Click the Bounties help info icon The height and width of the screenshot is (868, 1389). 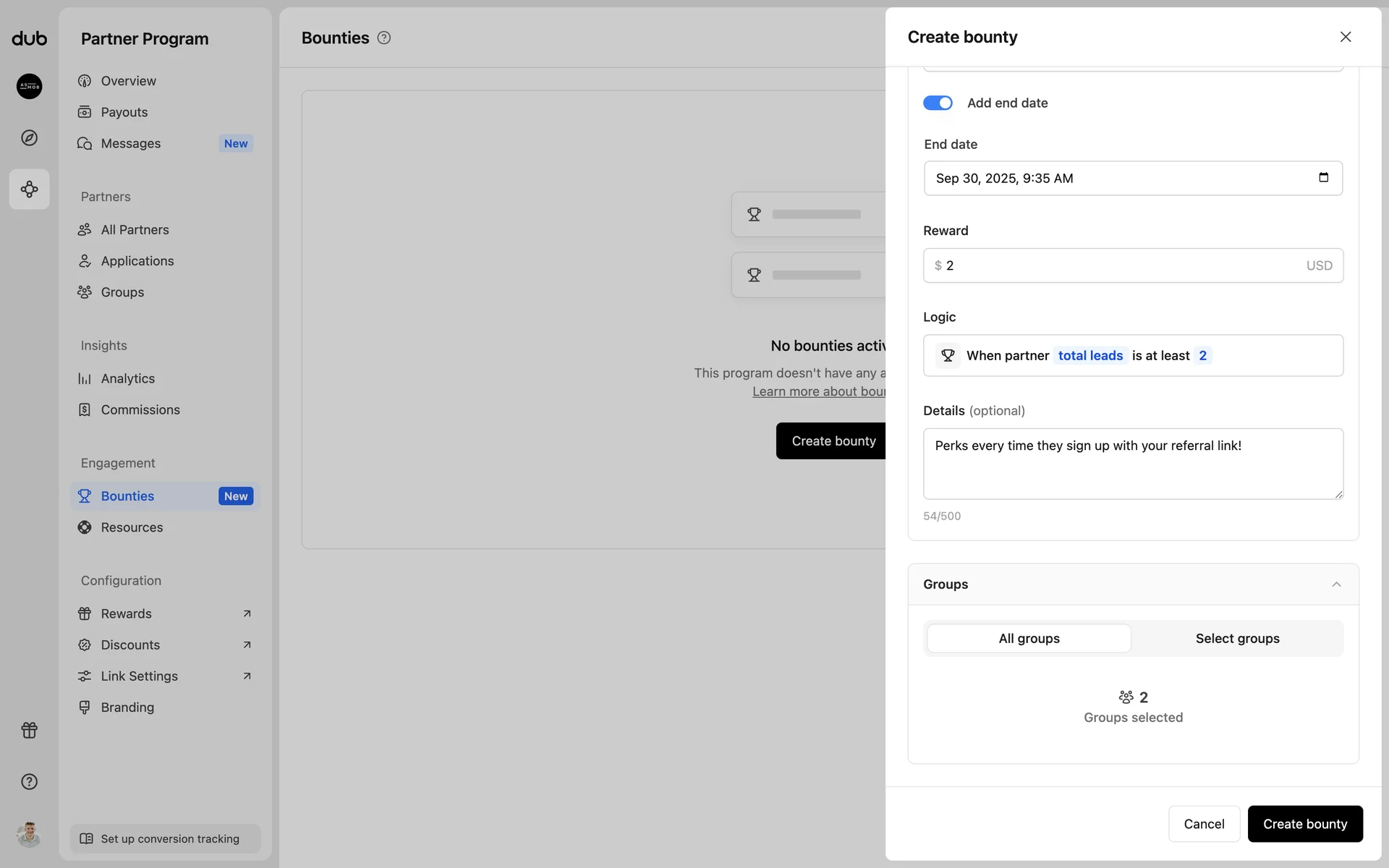384,38
